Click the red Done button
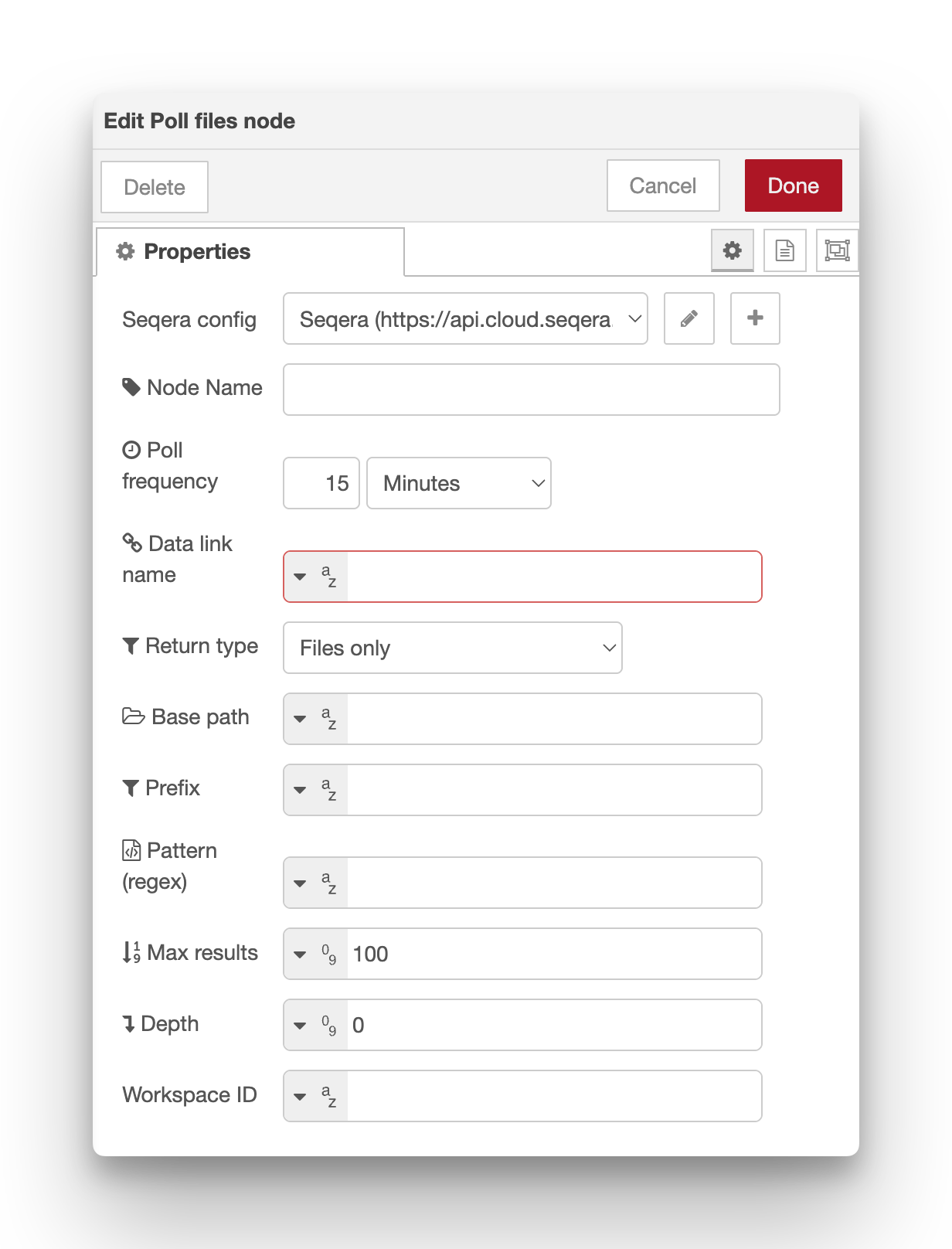 [794, 185]
